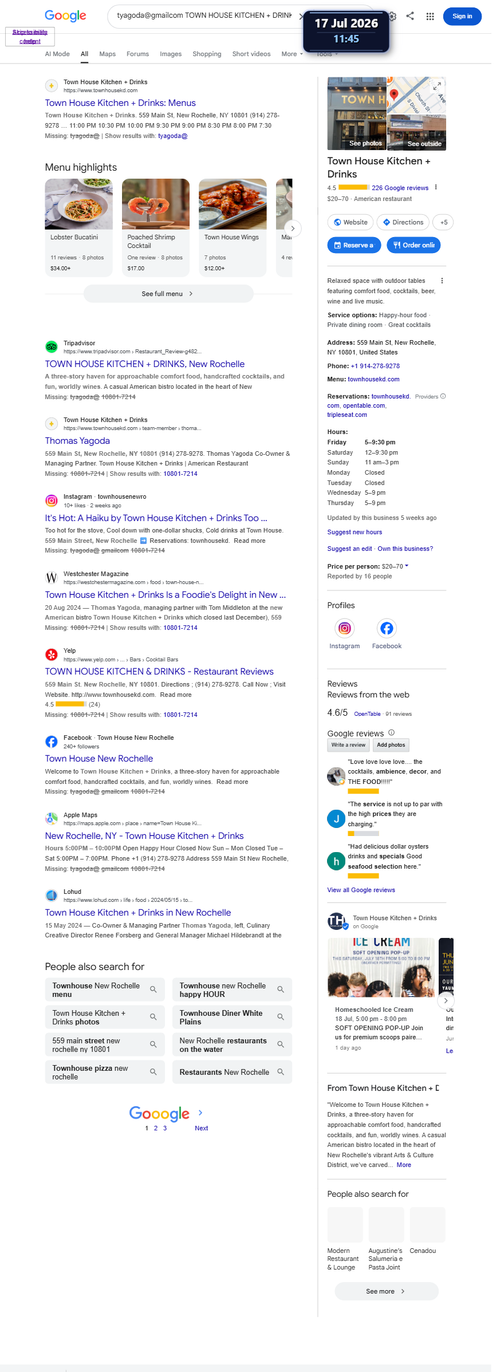Image resolution: width=500 pixels, height=1372 pixels.
Task: Expand the map with the fullscreen arrows icon
Action: [x=437, y=86]
